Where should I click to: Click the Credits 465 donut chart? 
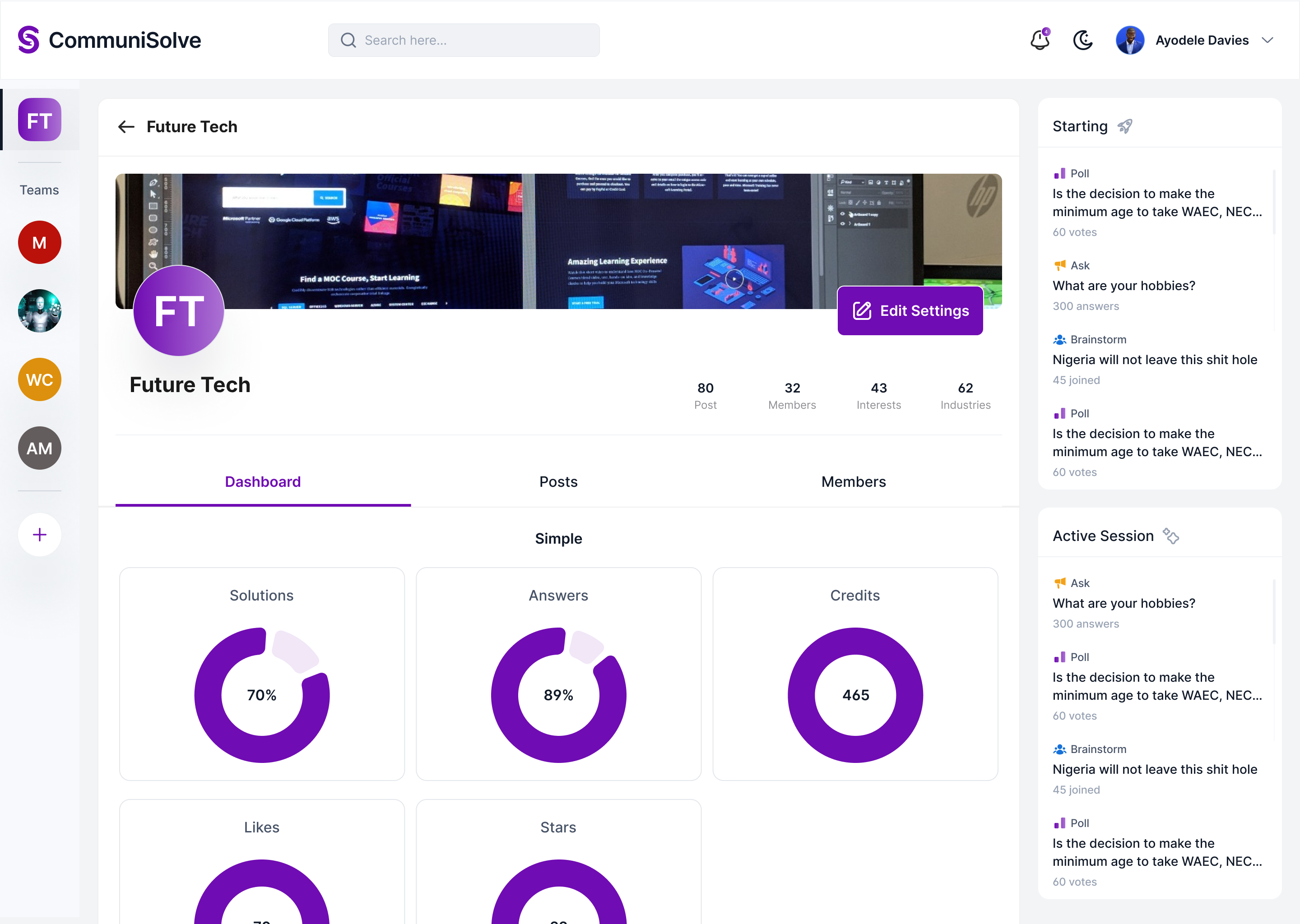(855, 695)
